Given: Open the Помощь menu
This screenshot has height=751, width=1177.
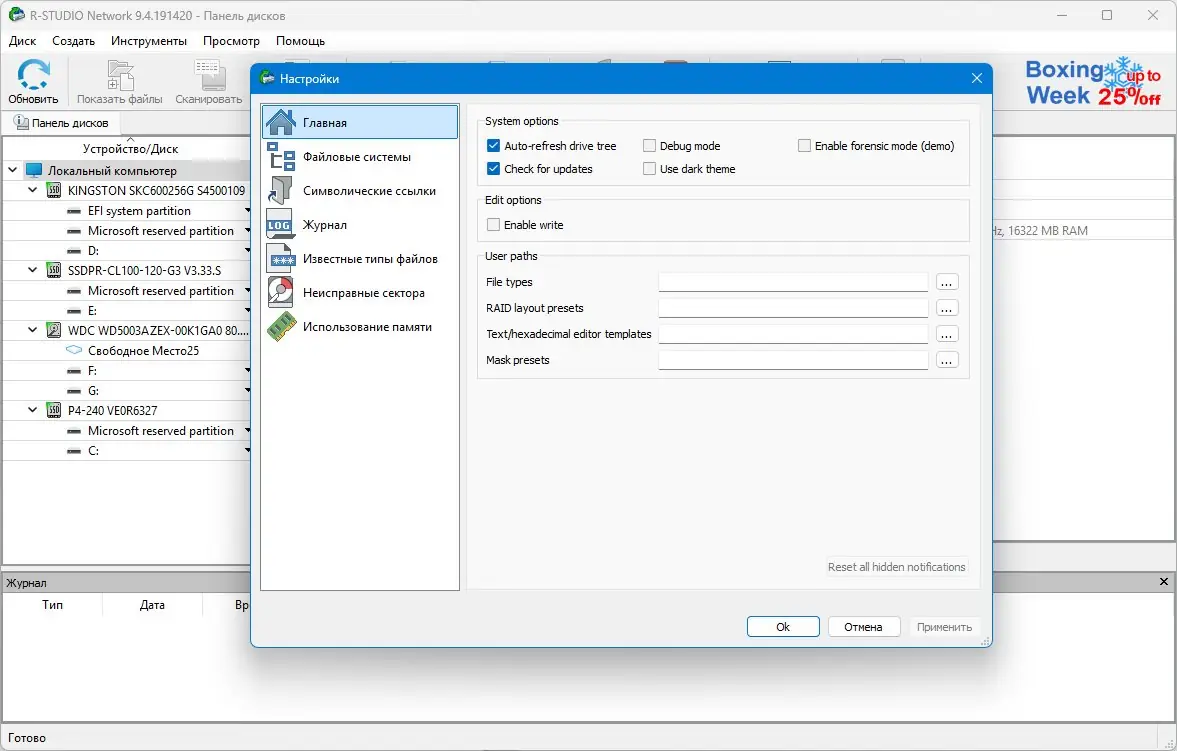Looking at the screenshot, I should [300, 41].
